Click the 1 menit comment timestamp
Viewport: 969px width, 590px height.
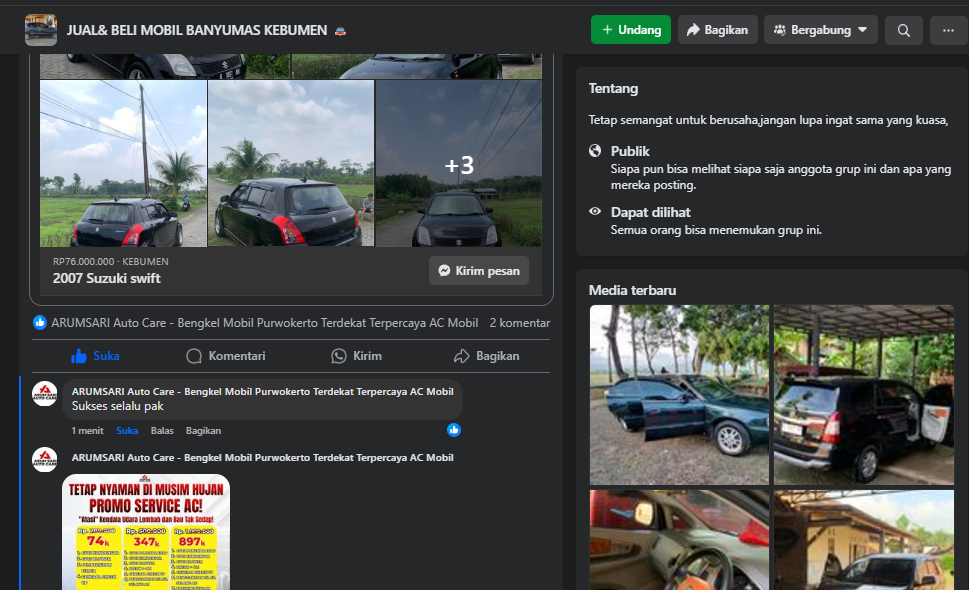click(x=87, y=431)
